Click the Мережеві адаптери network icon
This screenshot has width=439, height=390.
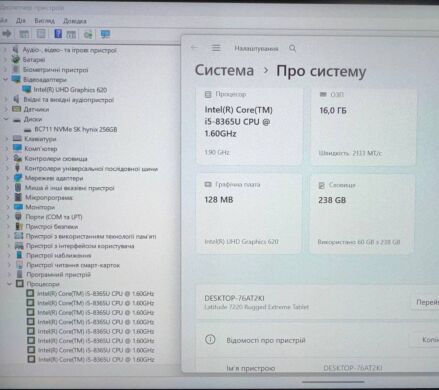(18, 178)
